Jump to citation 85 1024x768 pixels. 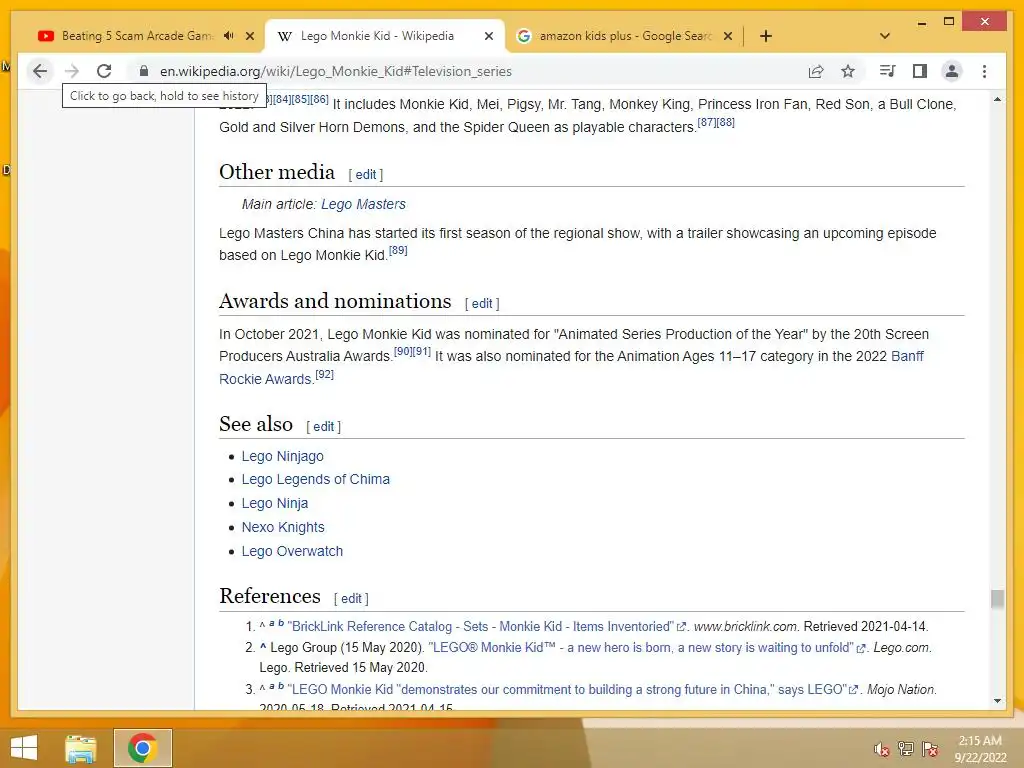pyautogui.click(x=301, y=99)
